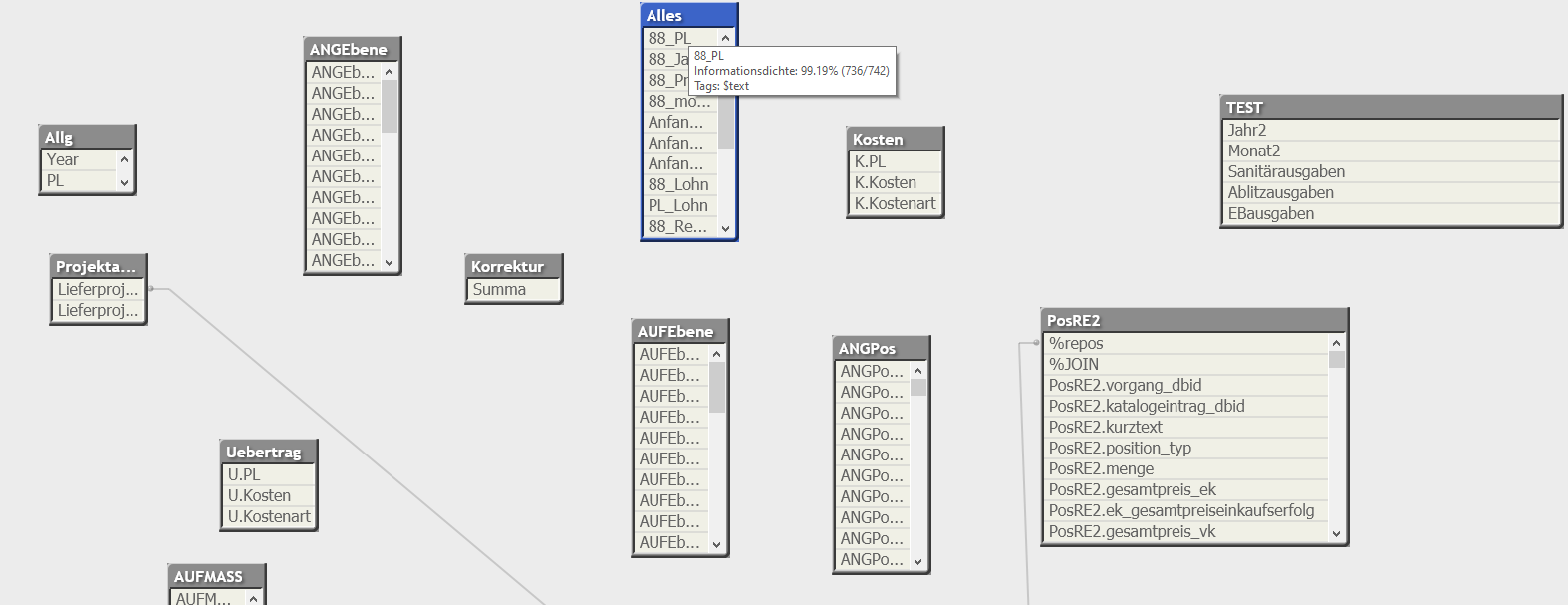Image resolution: width=1568 pixels, height=605 pixels.
Task: Click the scroll-up arrow in Alles table
Action: [725, 39]
